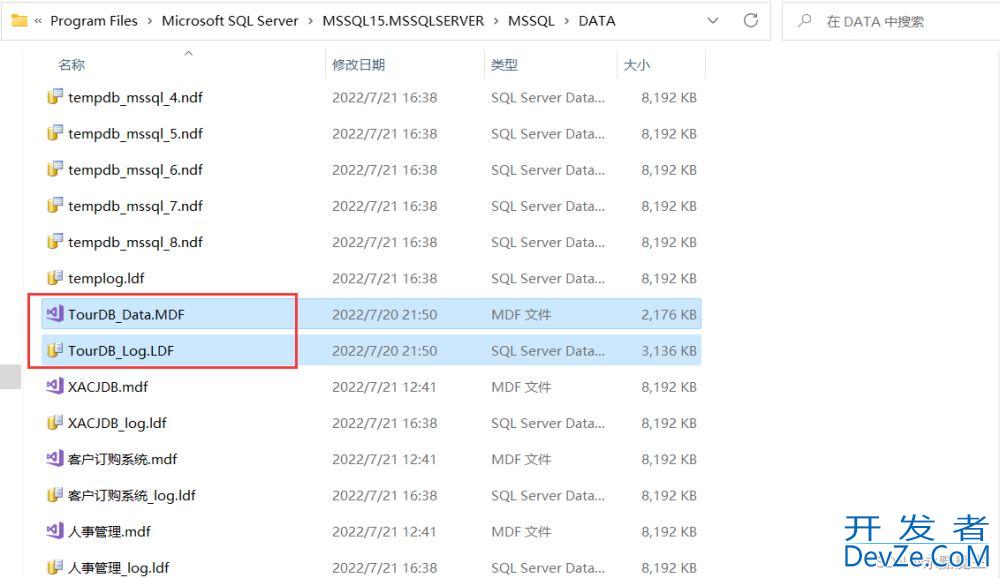Image resolution: width=1000 pixels, height=578 pixels.
Task: Select file name 客户订购系统.mdf
Action: click(122, 459)
